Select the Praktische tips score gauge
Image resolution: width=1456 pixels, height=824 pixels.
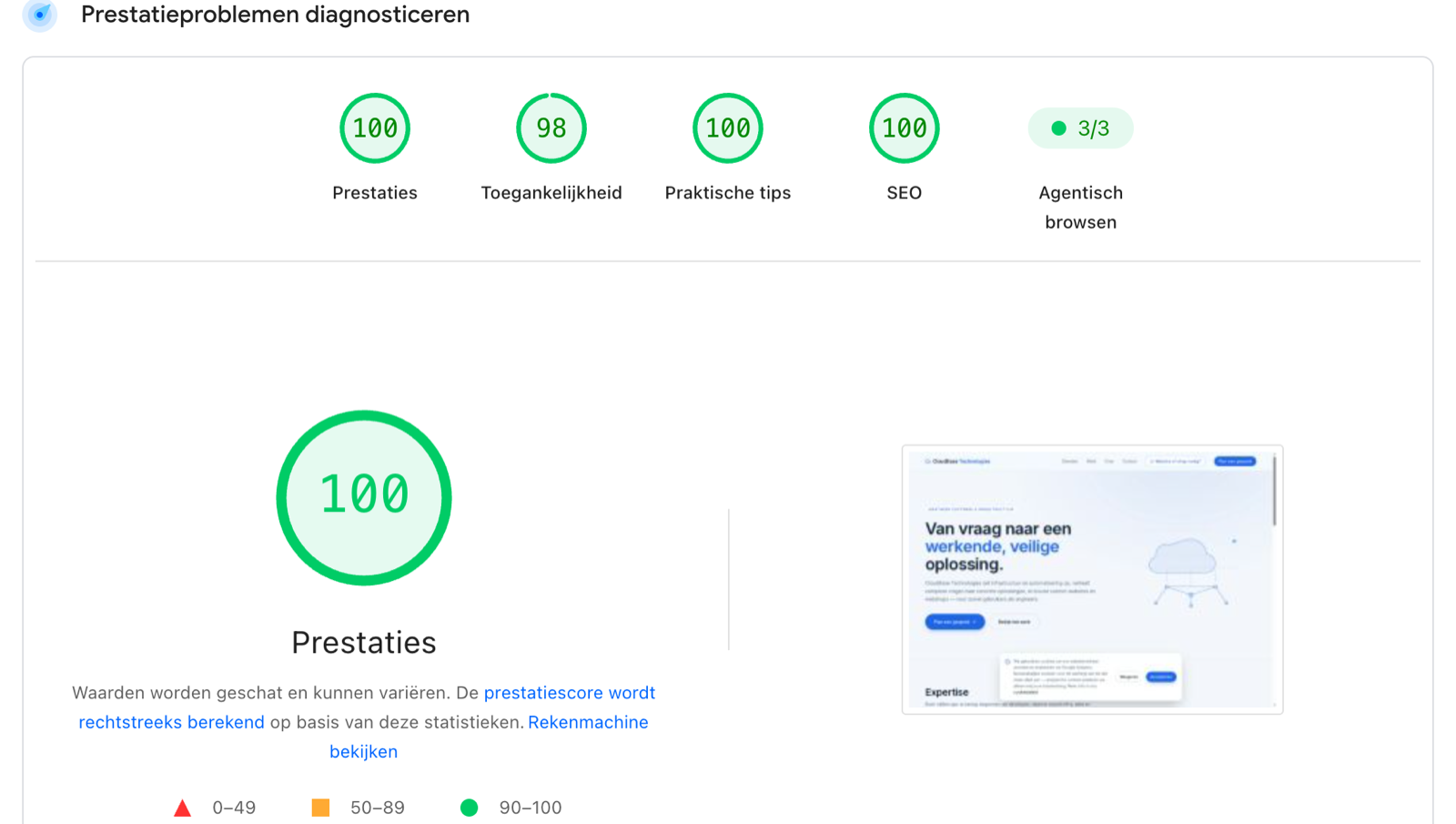728,128
